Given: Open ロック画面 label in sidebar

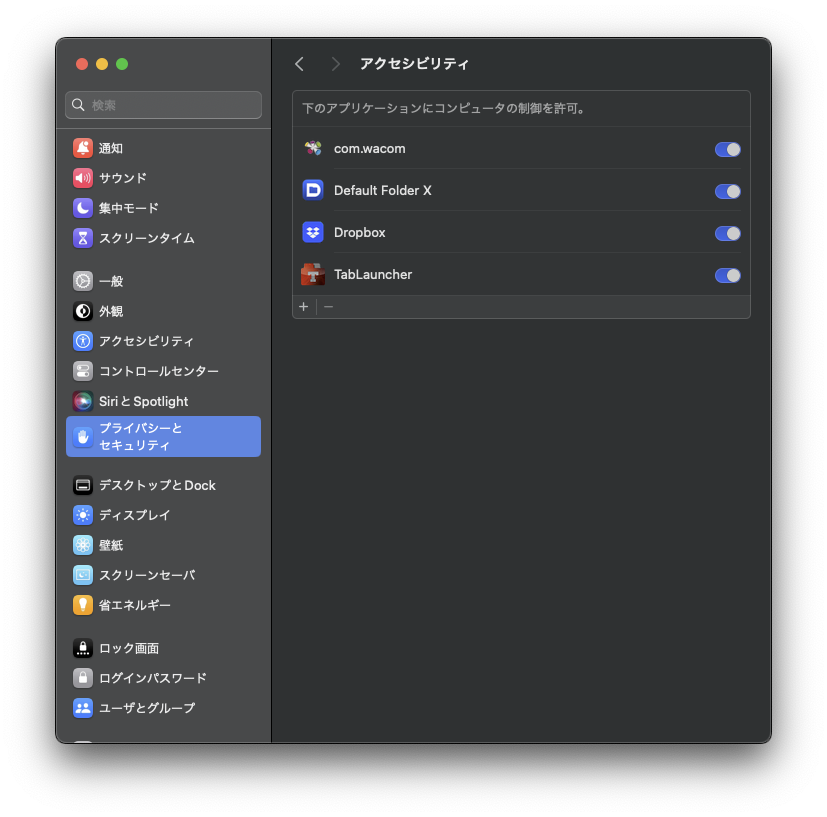Looking at the screenshot, I should tap(129, 648).
